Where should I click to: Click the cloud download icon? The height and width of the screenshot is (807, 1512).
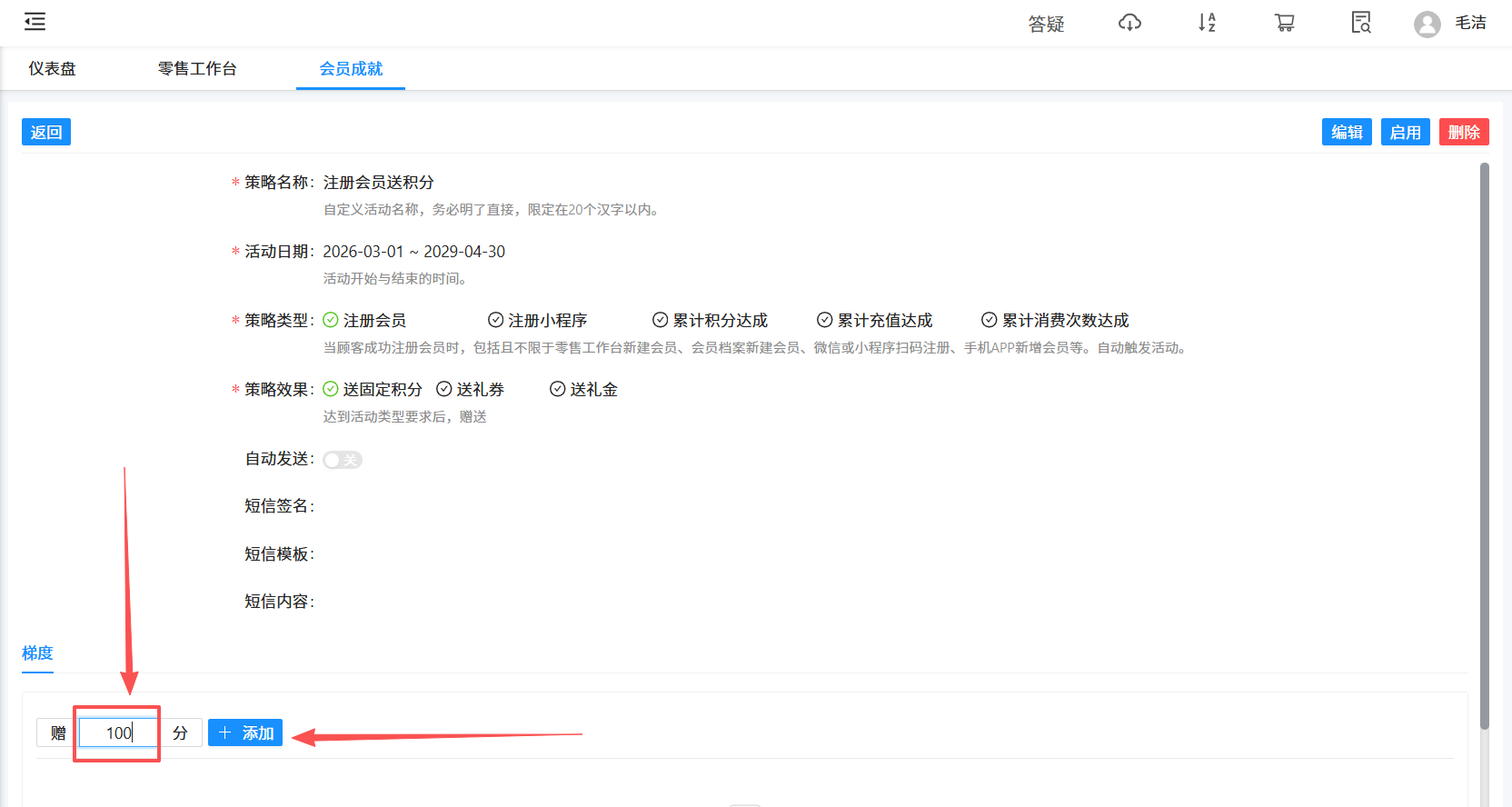(x=1129, y=23)
